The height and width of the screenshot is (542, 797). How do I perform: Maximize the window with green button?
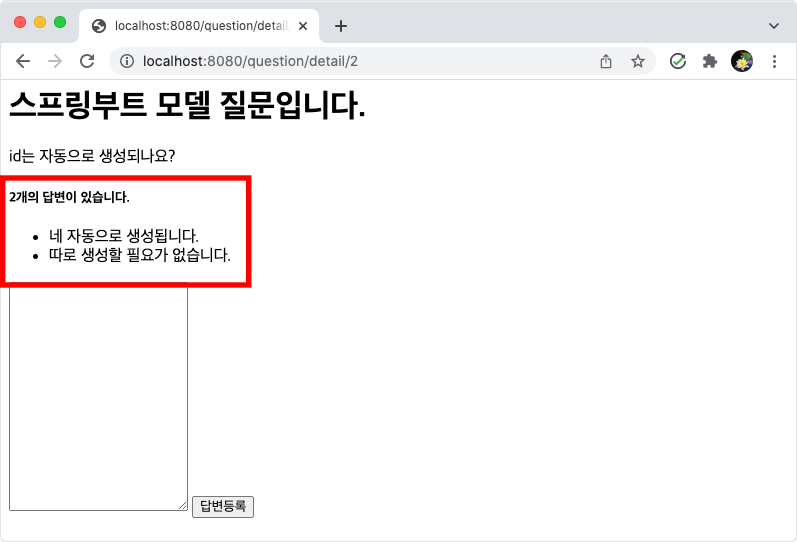tap(60, 22)
